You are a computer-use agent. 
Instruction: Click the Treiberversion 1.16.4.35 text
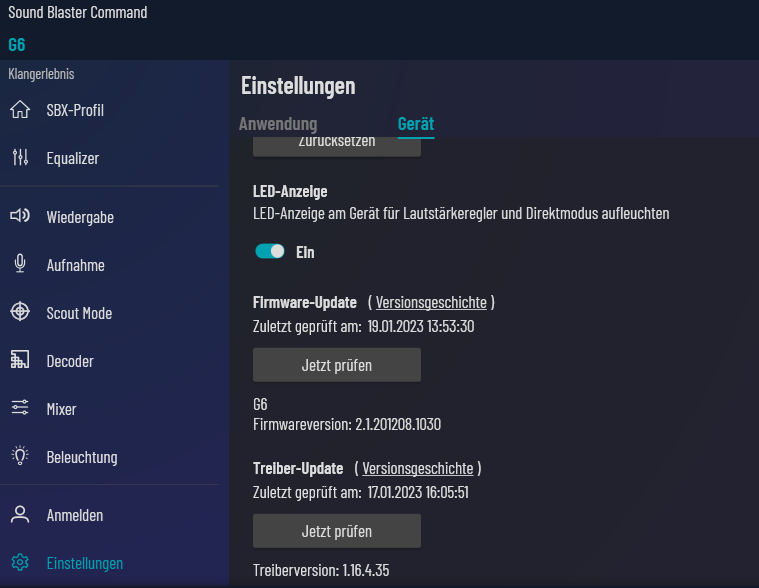coord(321,570)
